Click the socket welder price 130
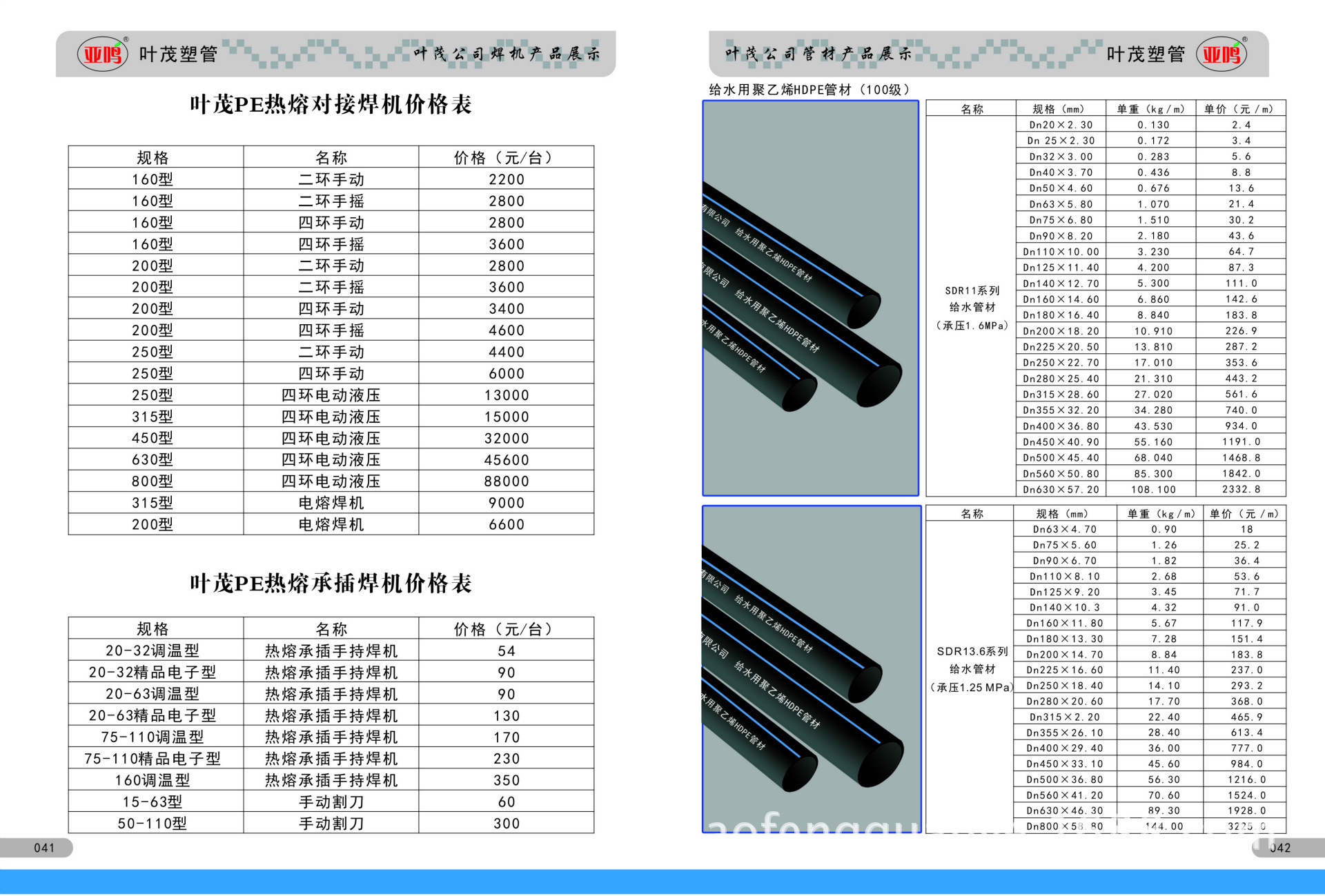 click(x=507, y=715)
